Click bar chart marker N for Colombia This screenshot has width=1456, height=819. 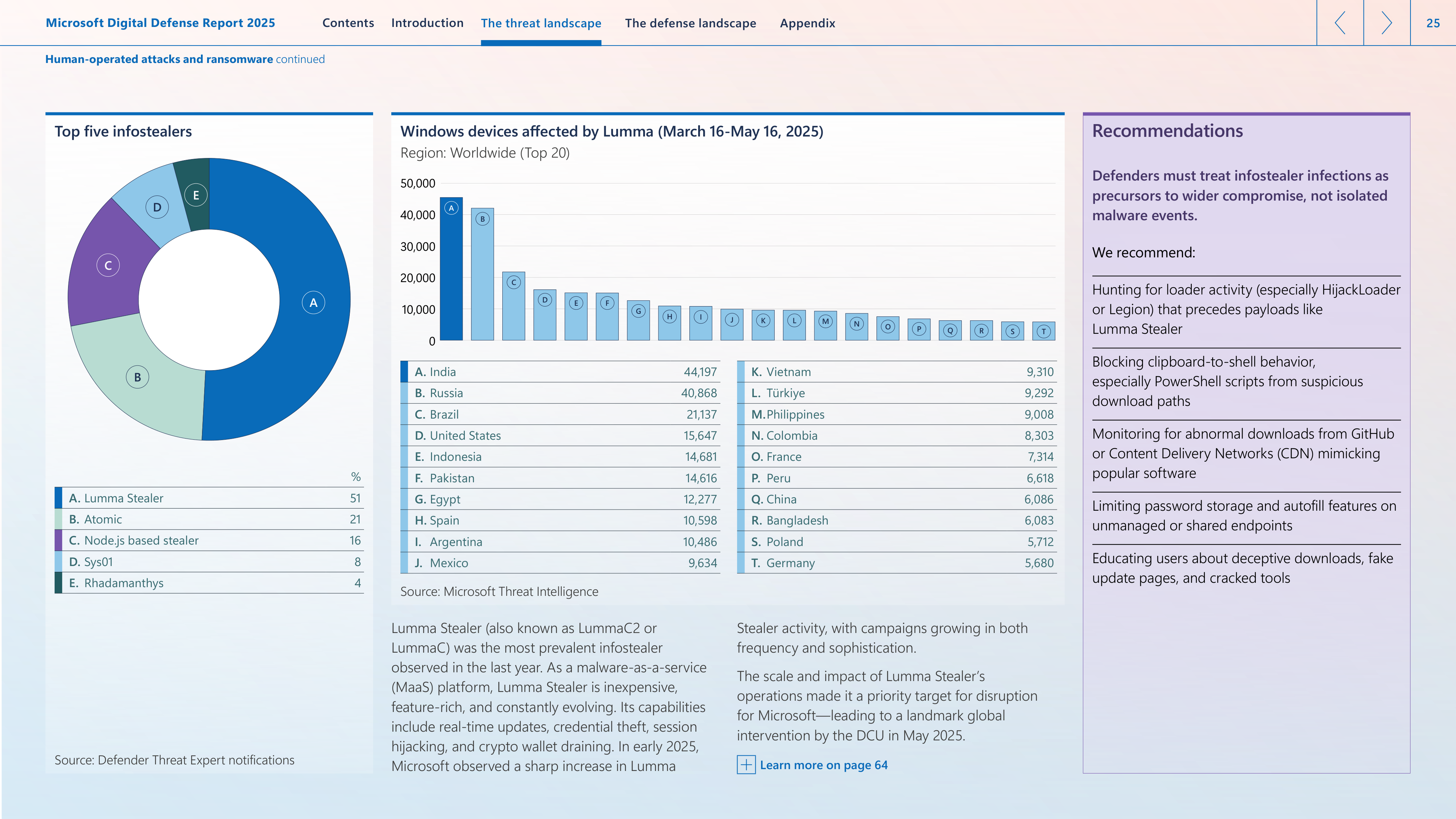[x=857, y=324]
